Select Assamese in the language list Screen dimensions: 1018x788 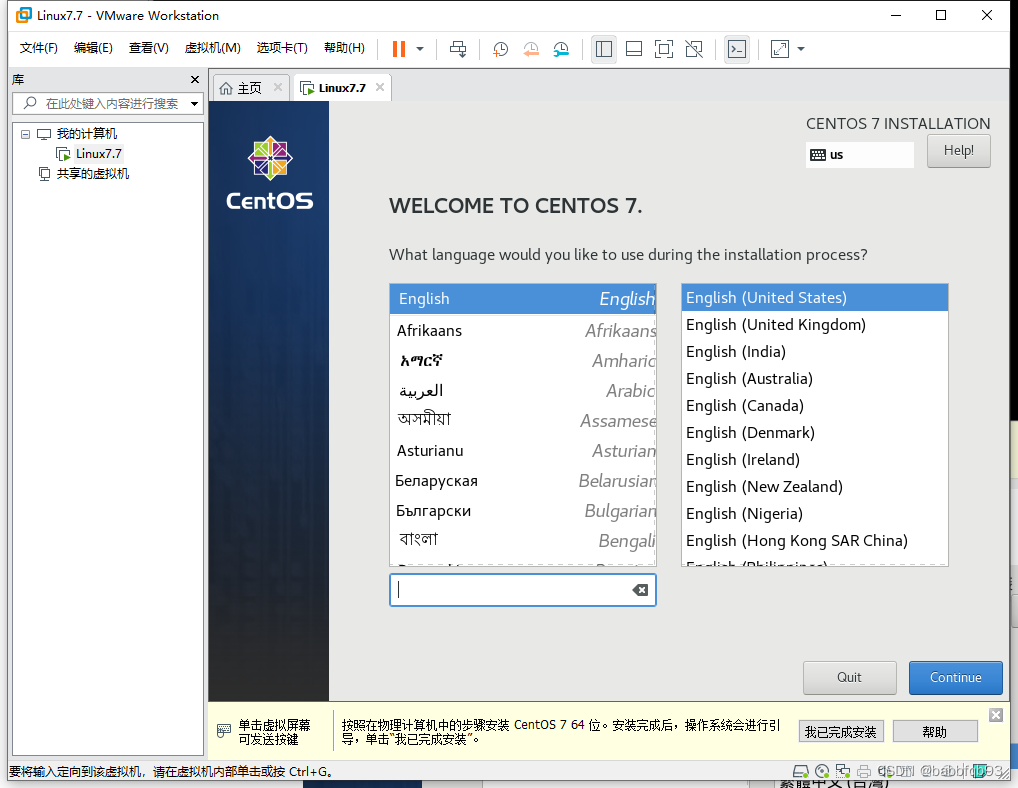(523, 420)
